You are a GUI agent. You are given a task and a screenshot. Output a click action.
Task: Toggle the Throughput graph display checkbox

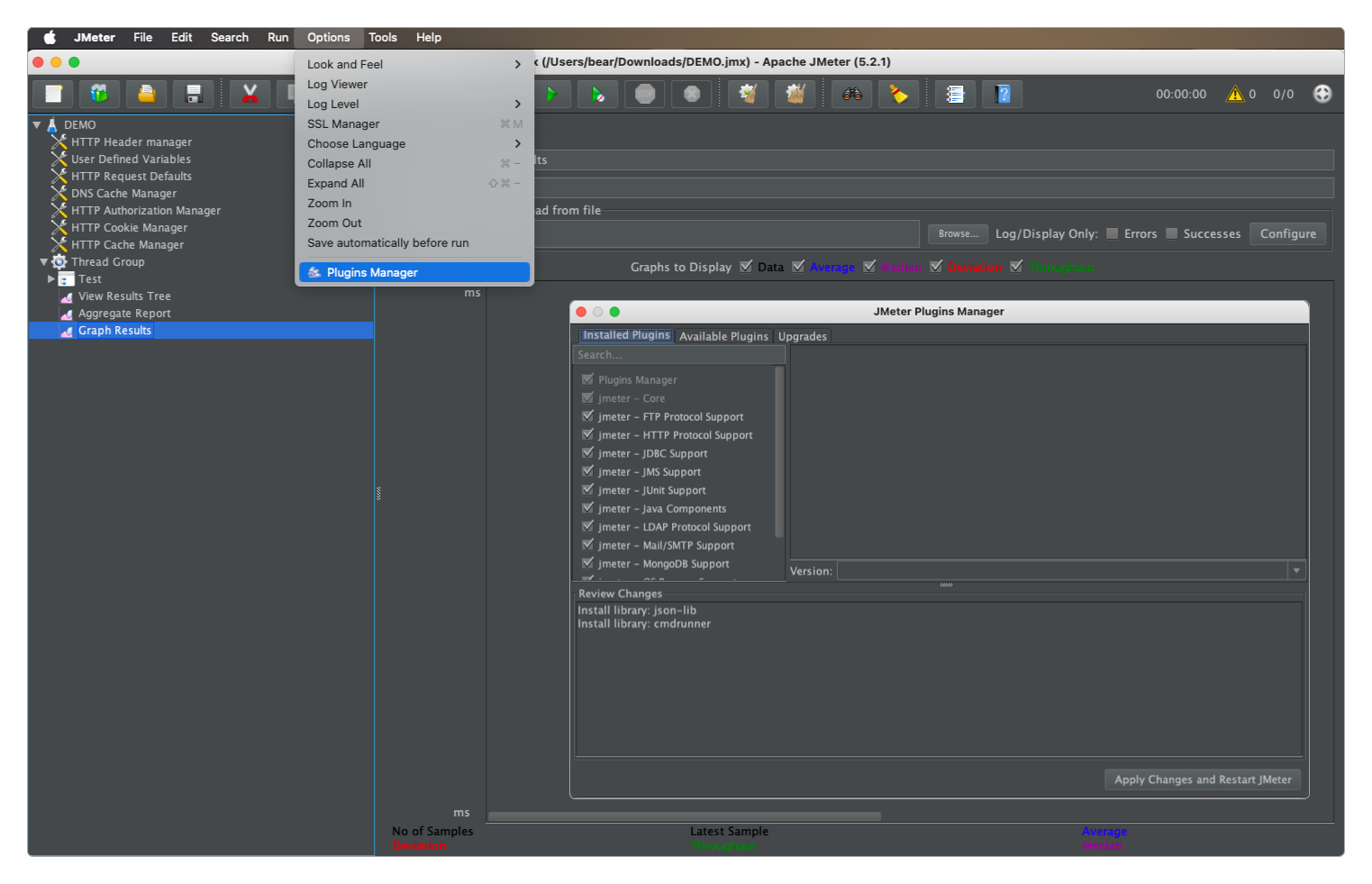pyautogui.click(x=1017, y=266)
